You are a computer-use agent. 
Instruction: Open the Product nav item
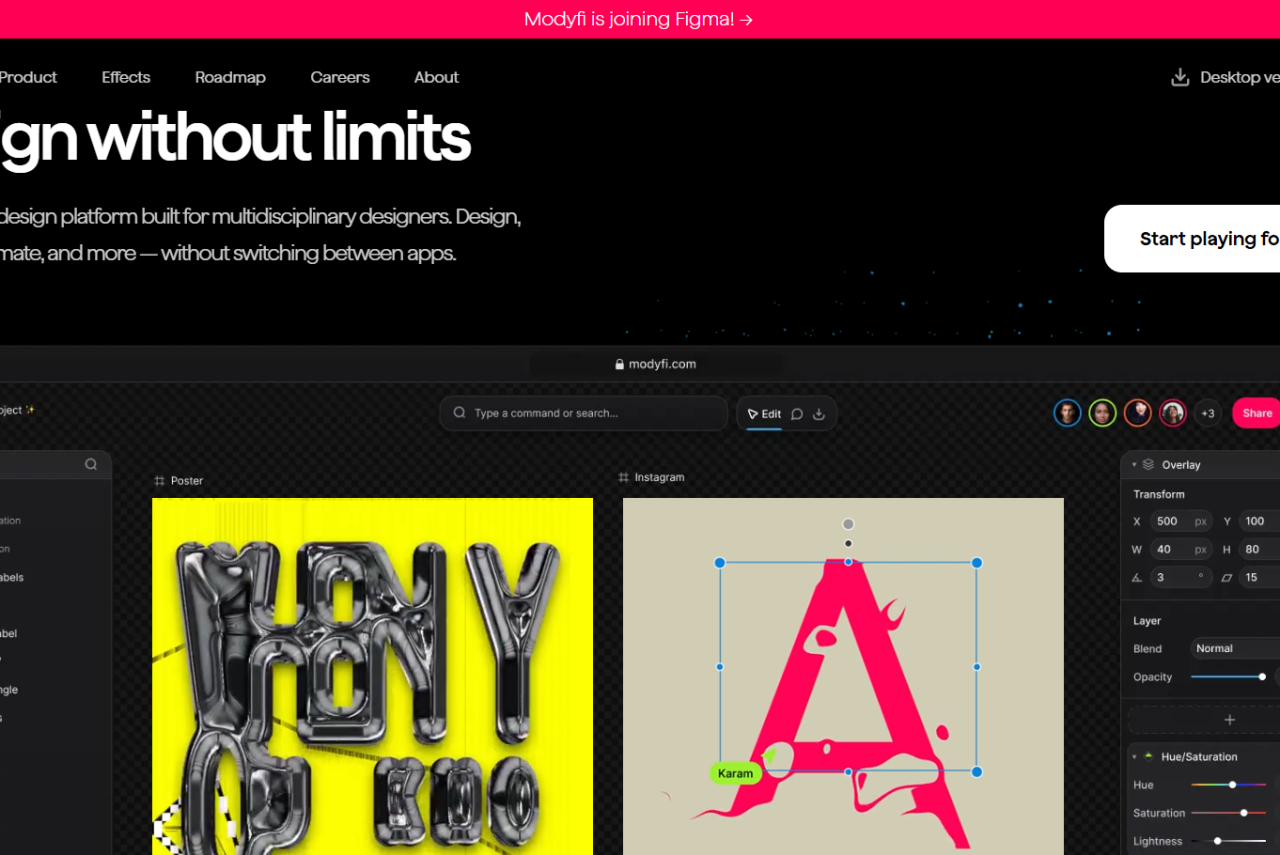(x=28, y=77)
